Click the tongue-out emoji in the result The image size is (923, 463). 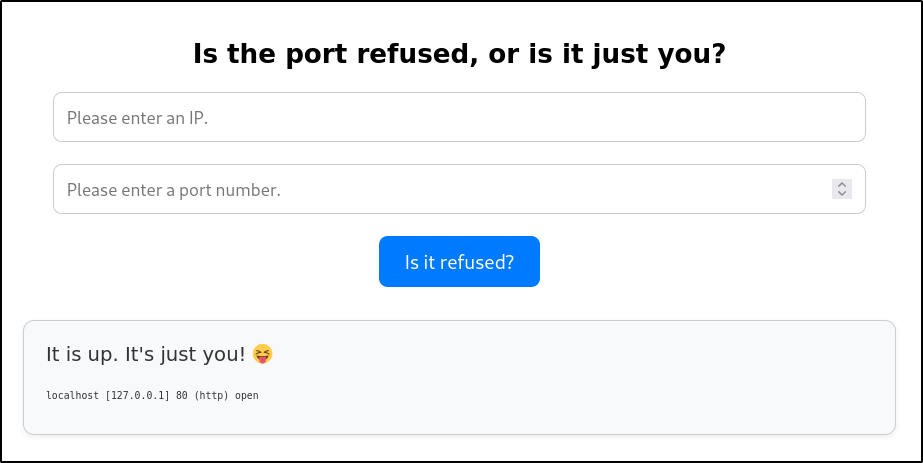[x=262, y=354]
